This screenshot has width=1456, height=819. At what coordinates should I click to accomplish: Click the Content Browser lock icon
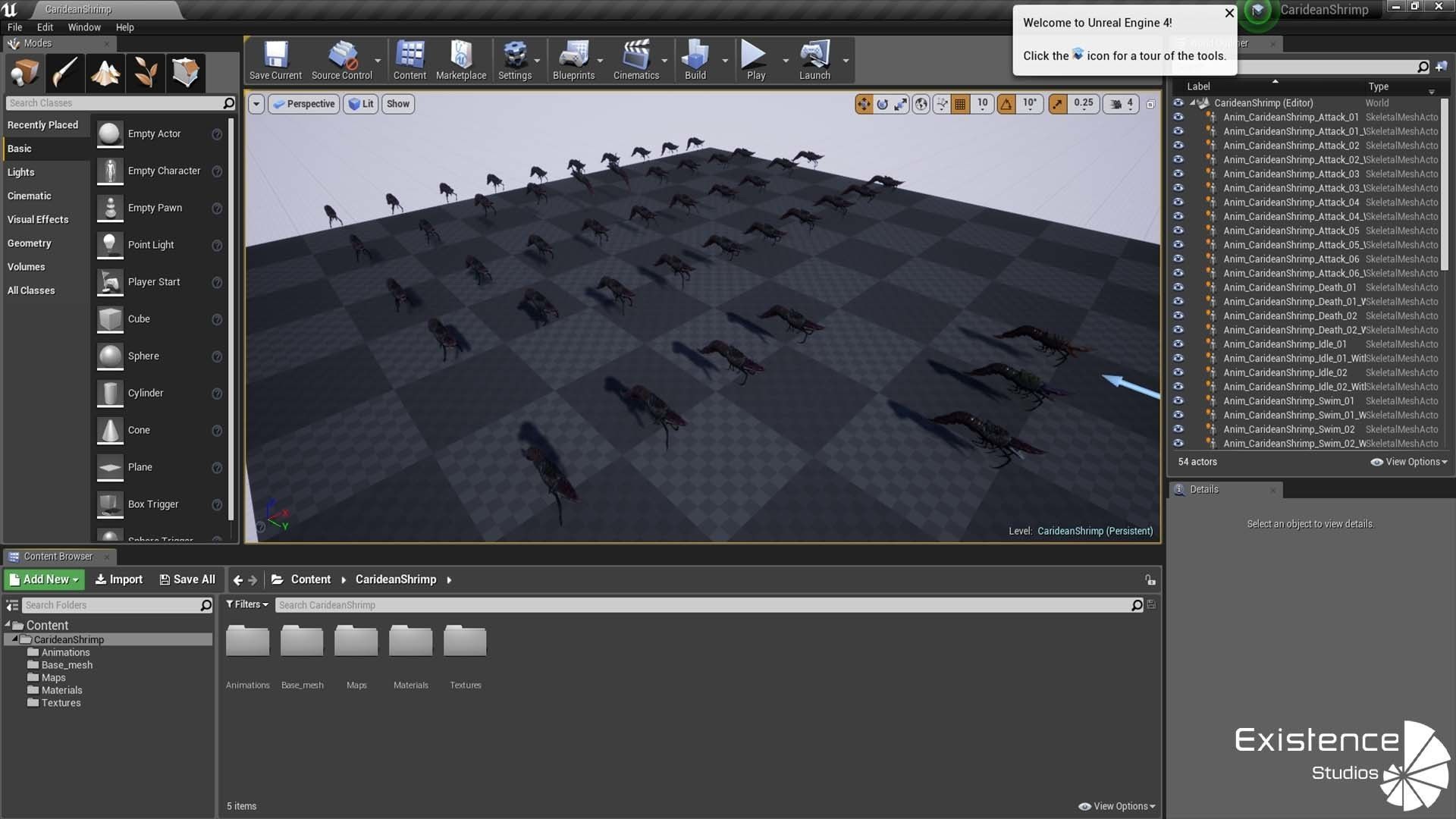point(1150,580)
